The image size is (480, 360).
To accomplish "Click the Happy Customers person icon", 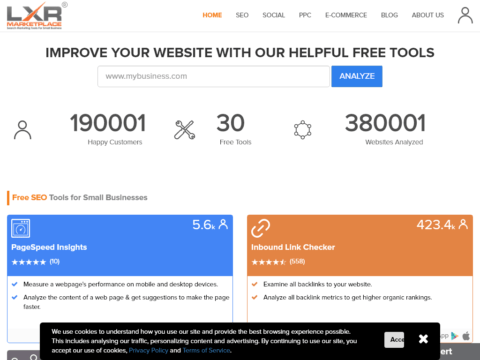I will [23, 130].
